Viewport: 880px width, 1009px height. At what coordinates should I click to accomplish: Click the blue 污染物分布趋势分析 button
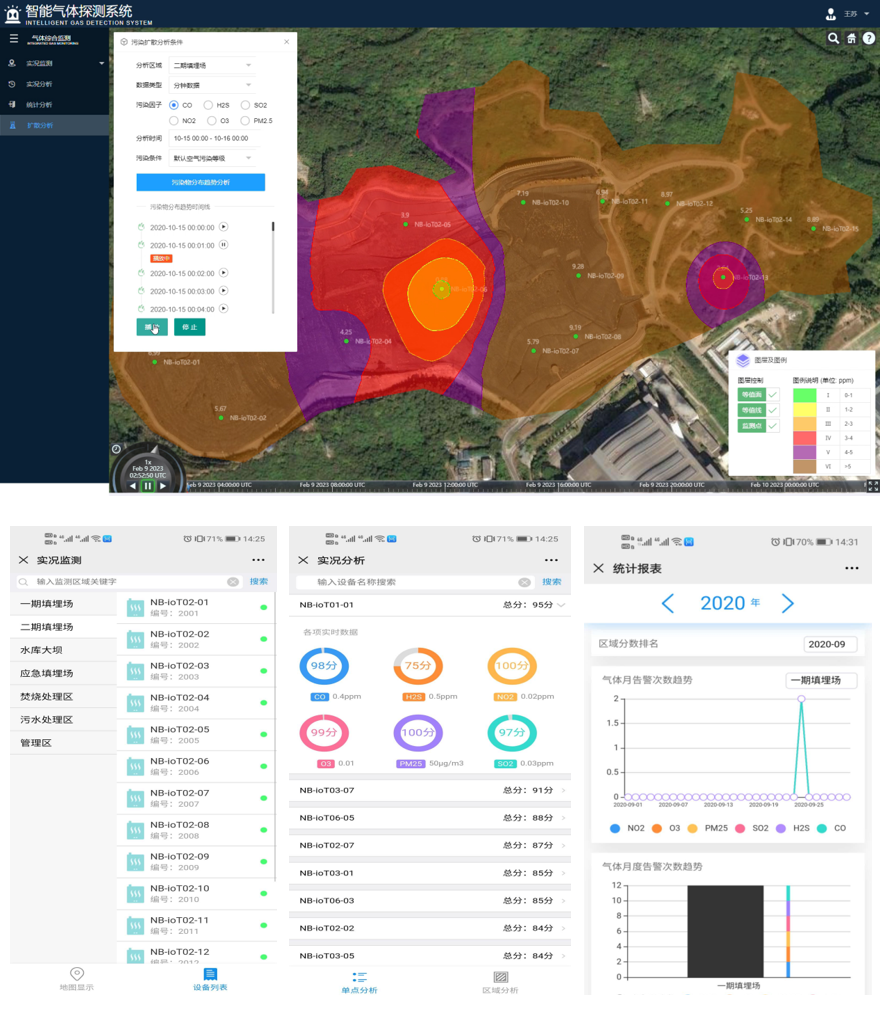[201, 182]
